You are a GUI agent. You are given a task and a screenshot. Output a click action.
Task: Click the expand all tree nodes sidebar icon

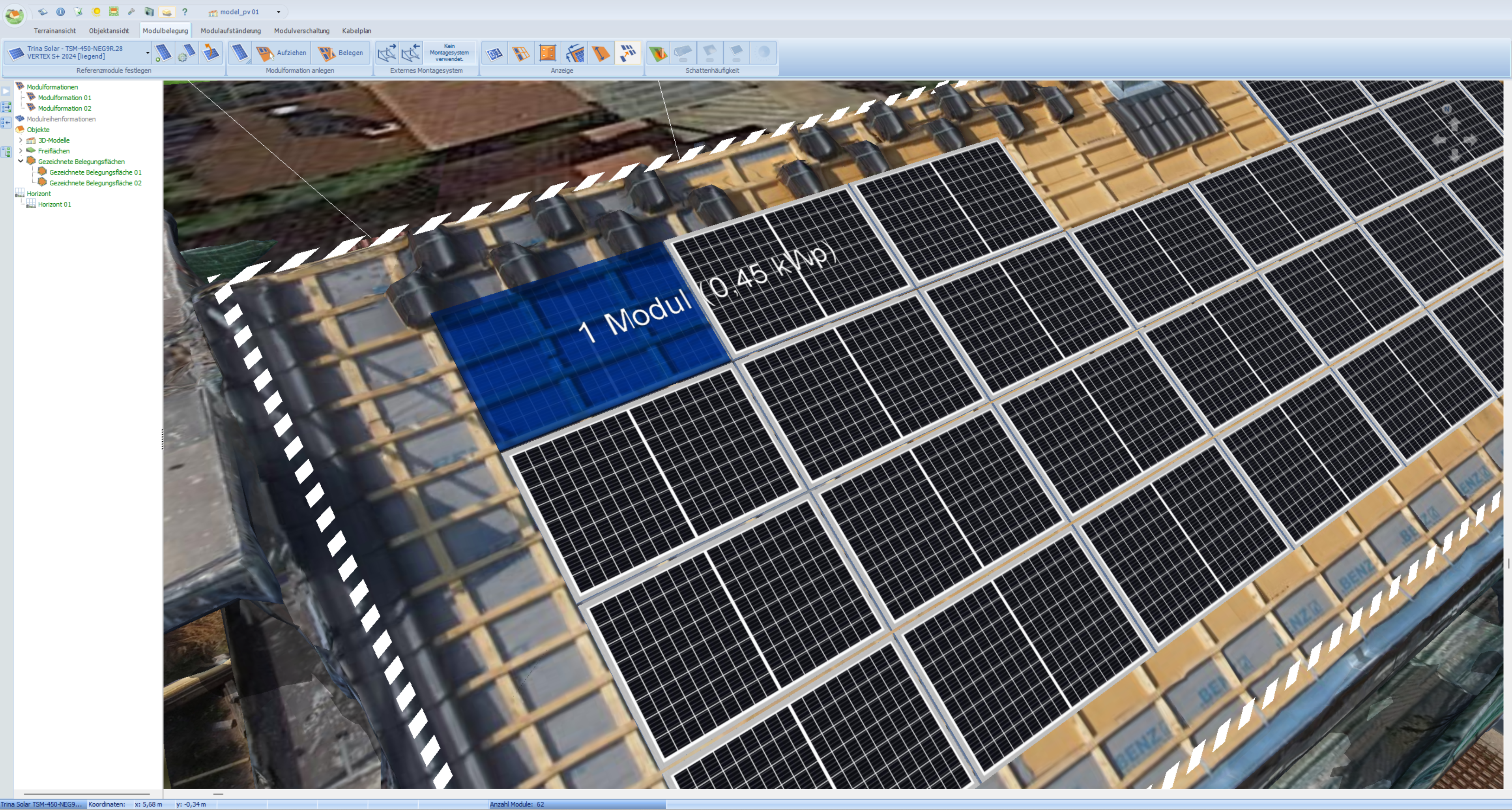point(6,107)
